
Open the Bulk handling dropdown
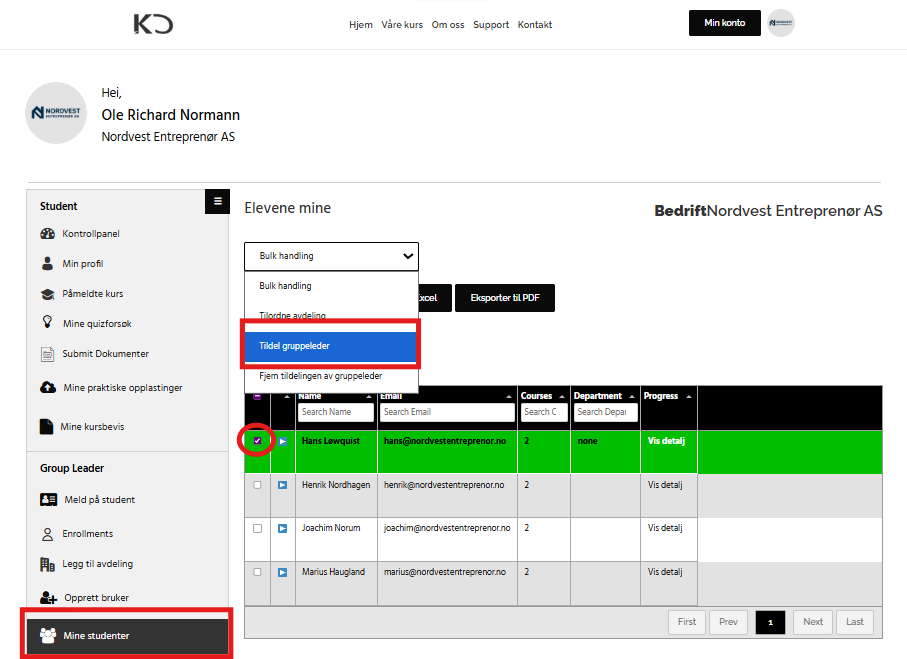pyautogui.click(x=331, y=256)
